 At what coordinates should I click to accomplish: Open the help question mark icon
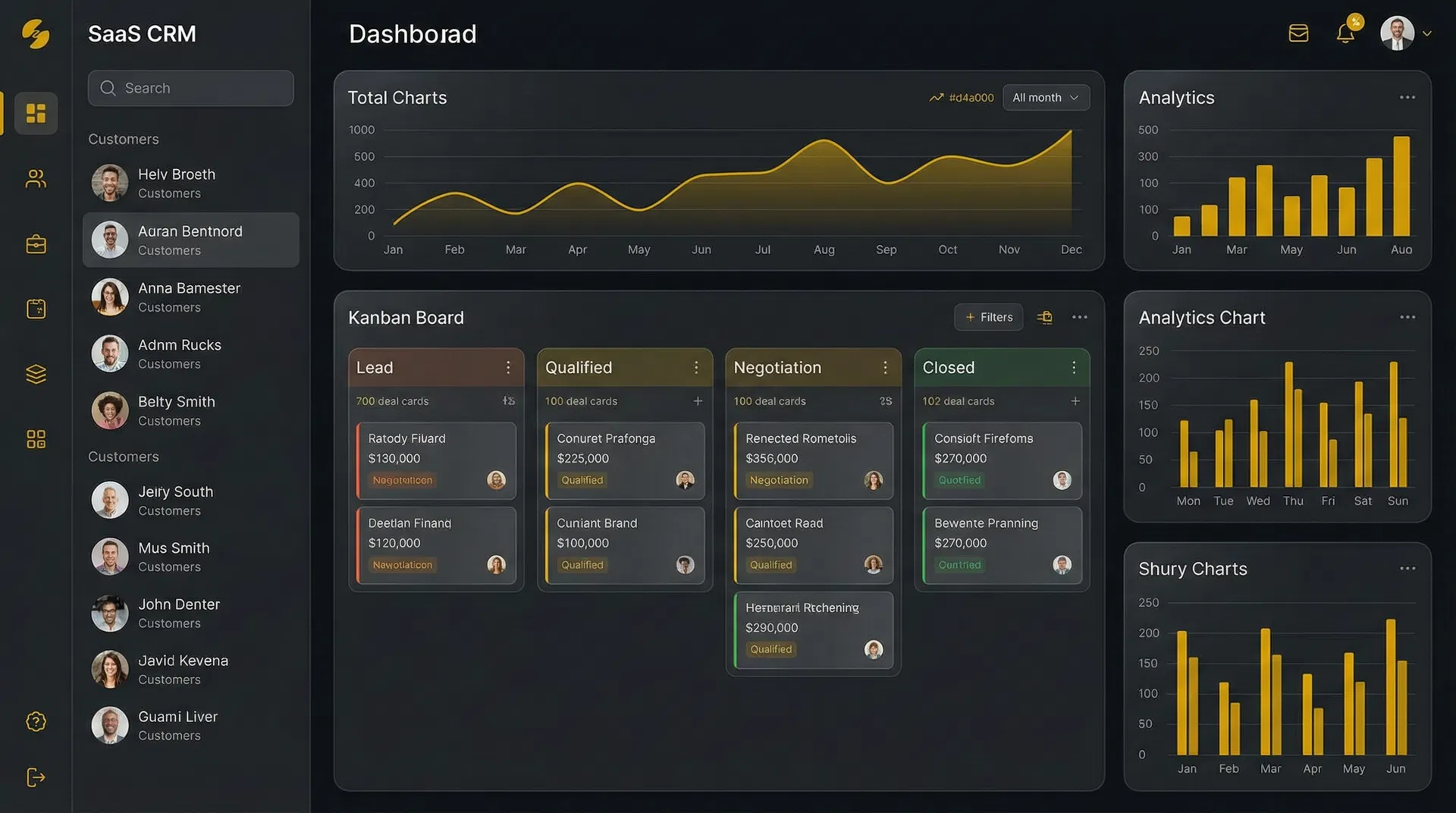pos(36,721)
